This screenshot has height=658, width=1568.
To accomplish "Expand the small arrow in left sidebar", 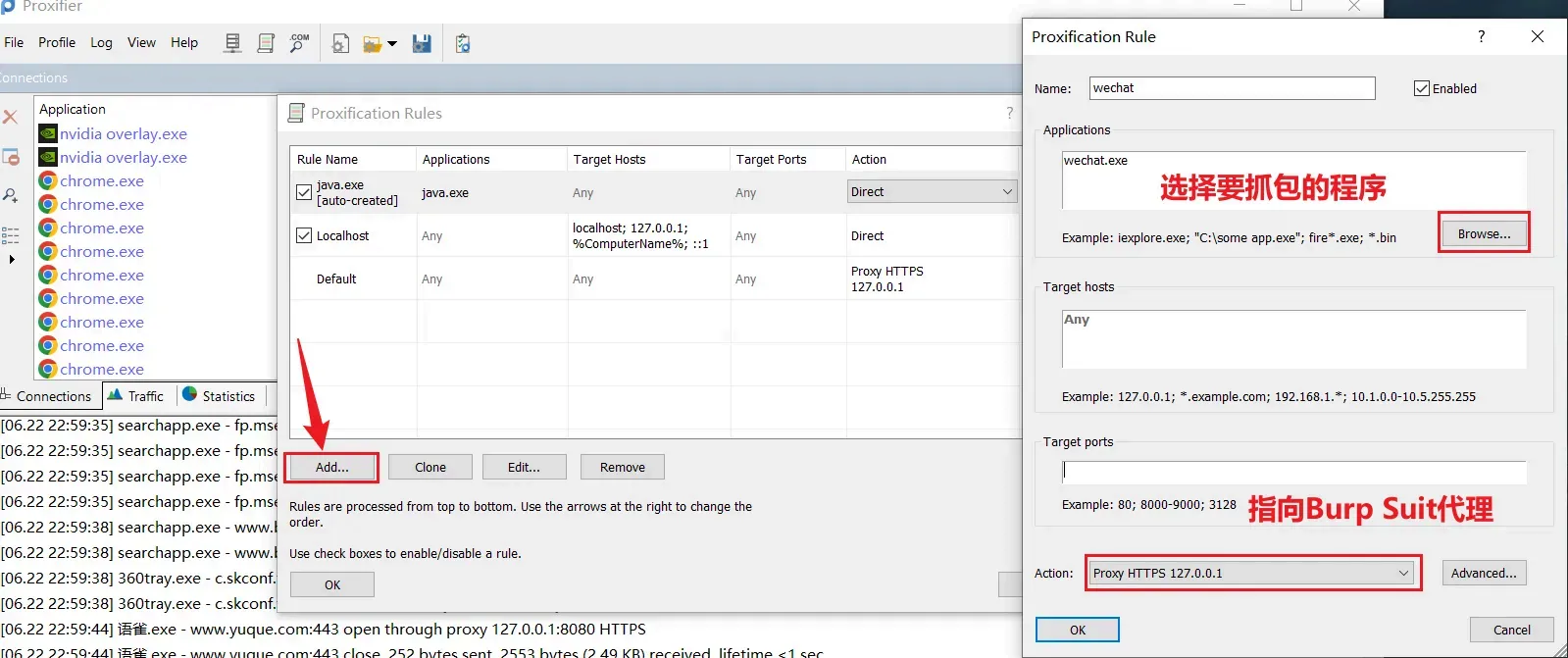I will 12,260.
